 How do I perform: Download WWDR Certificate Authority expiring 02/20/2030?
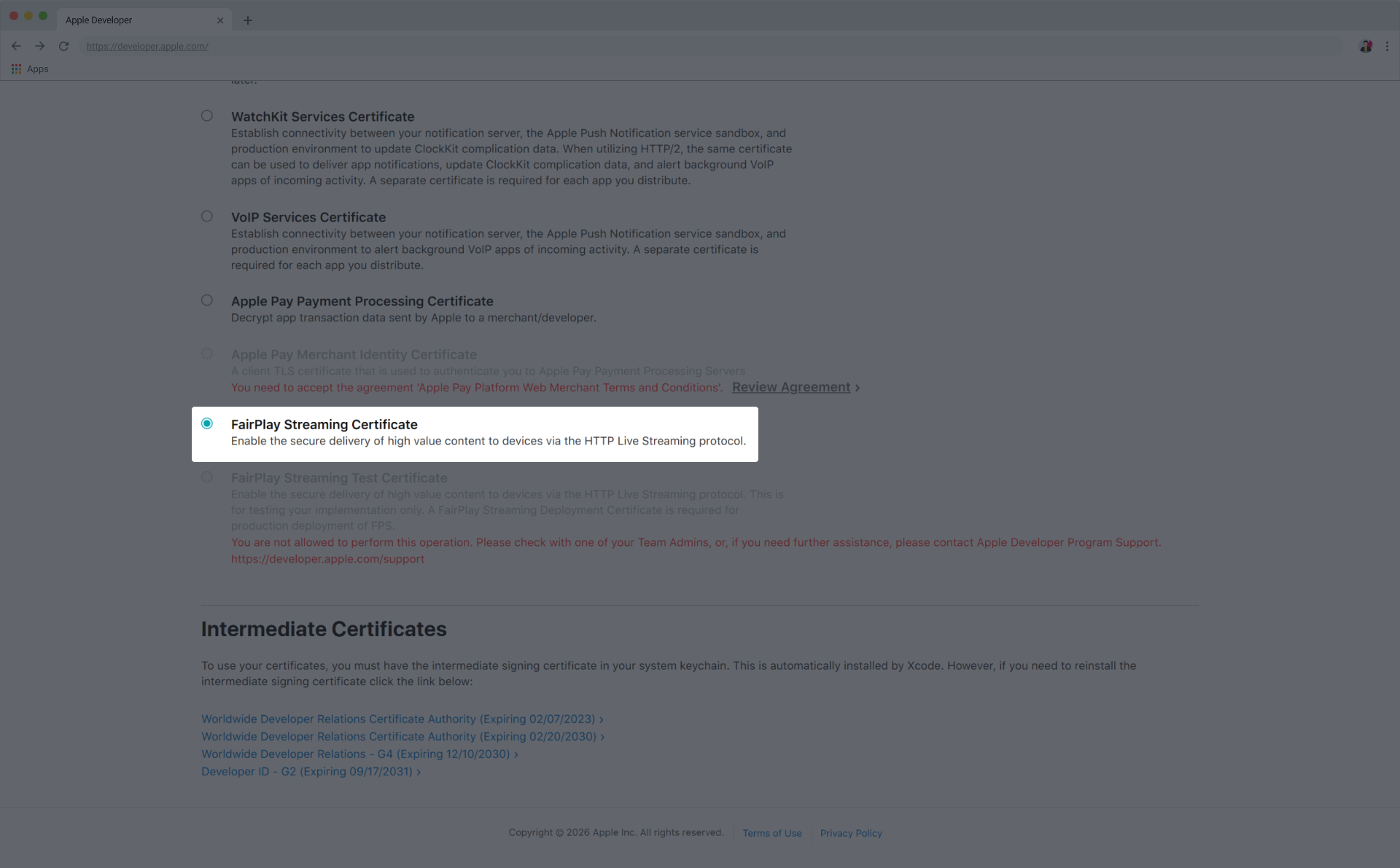[x=402, y=736]
